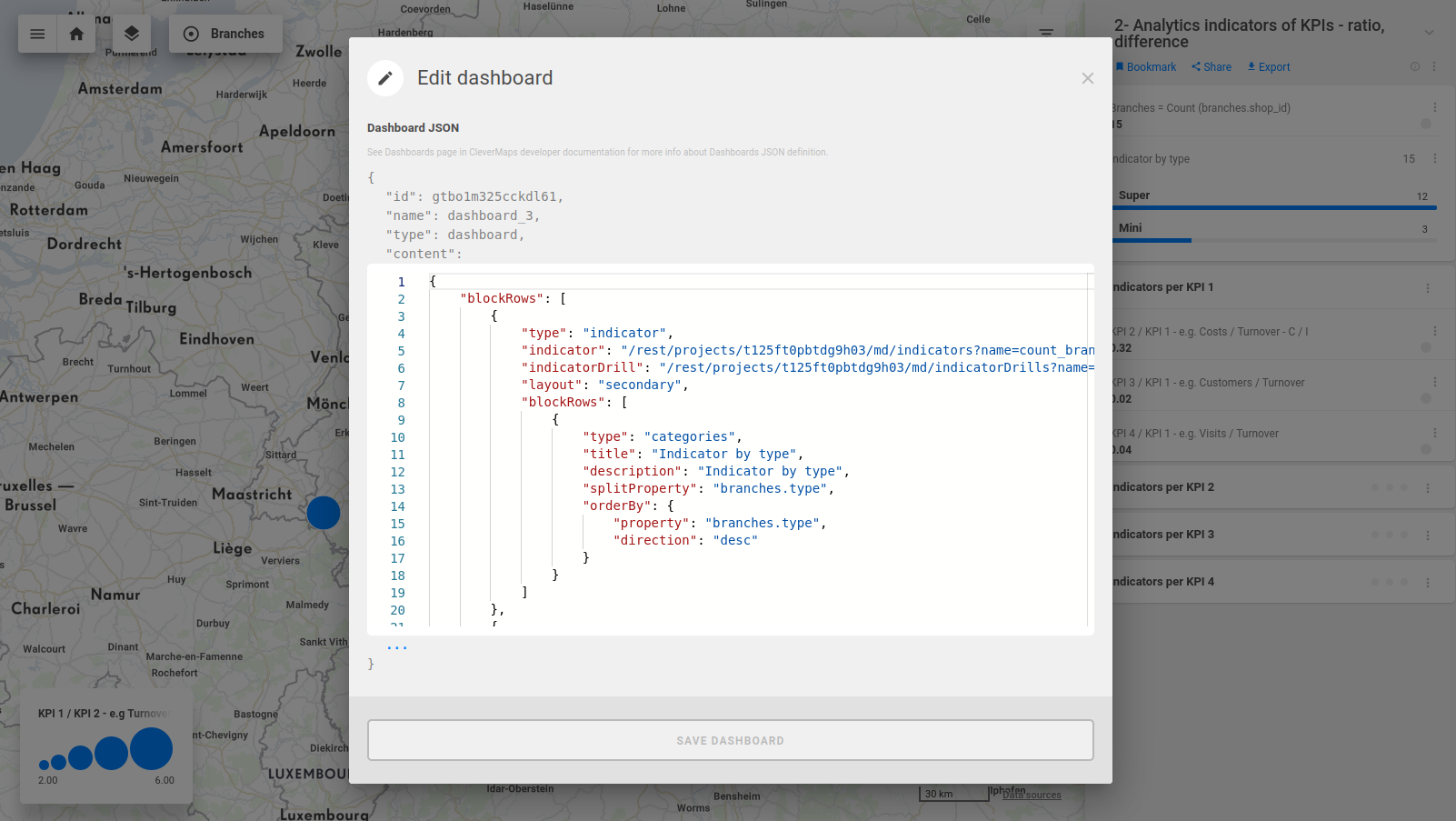Click the hamburger menu icon
This screenshot has width=1456, height=821.
pyautogui.click(x=37, y=34)
